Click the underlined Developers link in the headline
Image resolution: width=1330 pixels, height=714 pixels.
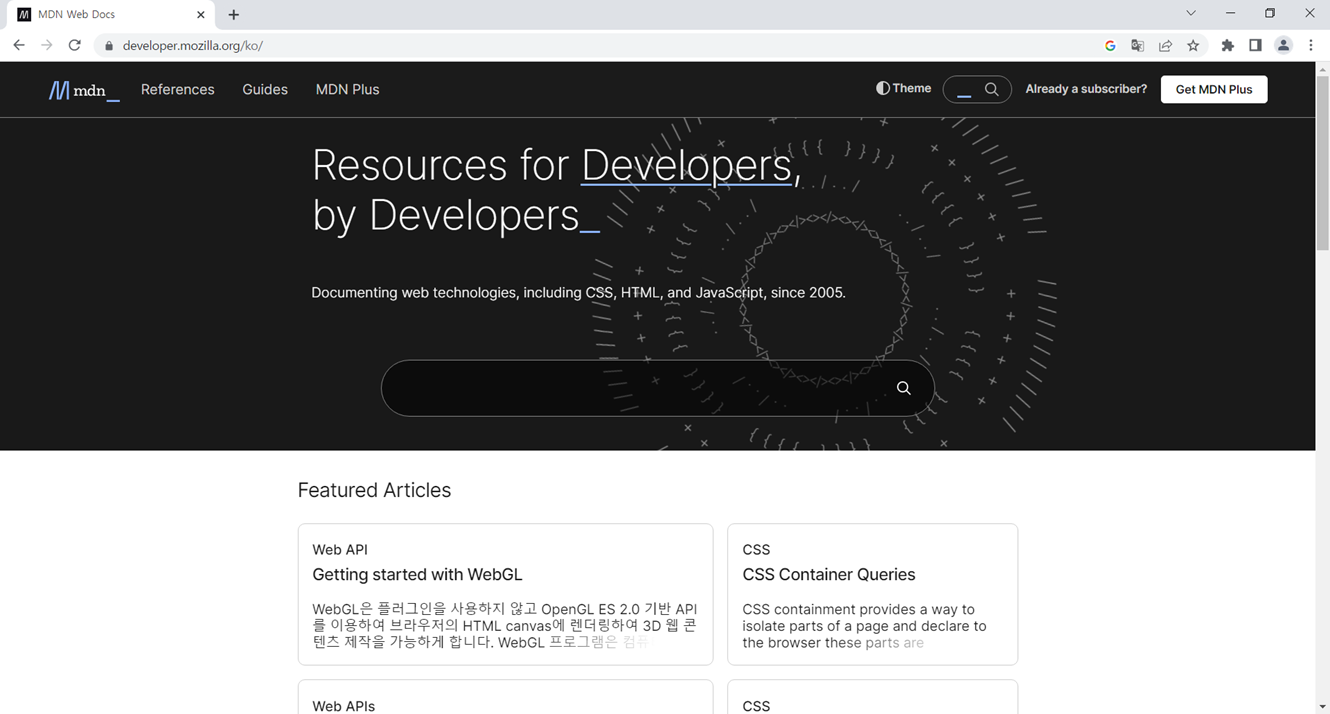[687, 165]
